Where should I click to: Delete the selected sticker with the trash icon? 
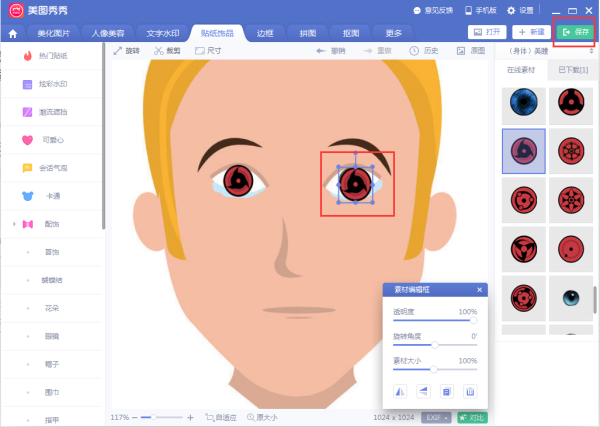[470, 391]
